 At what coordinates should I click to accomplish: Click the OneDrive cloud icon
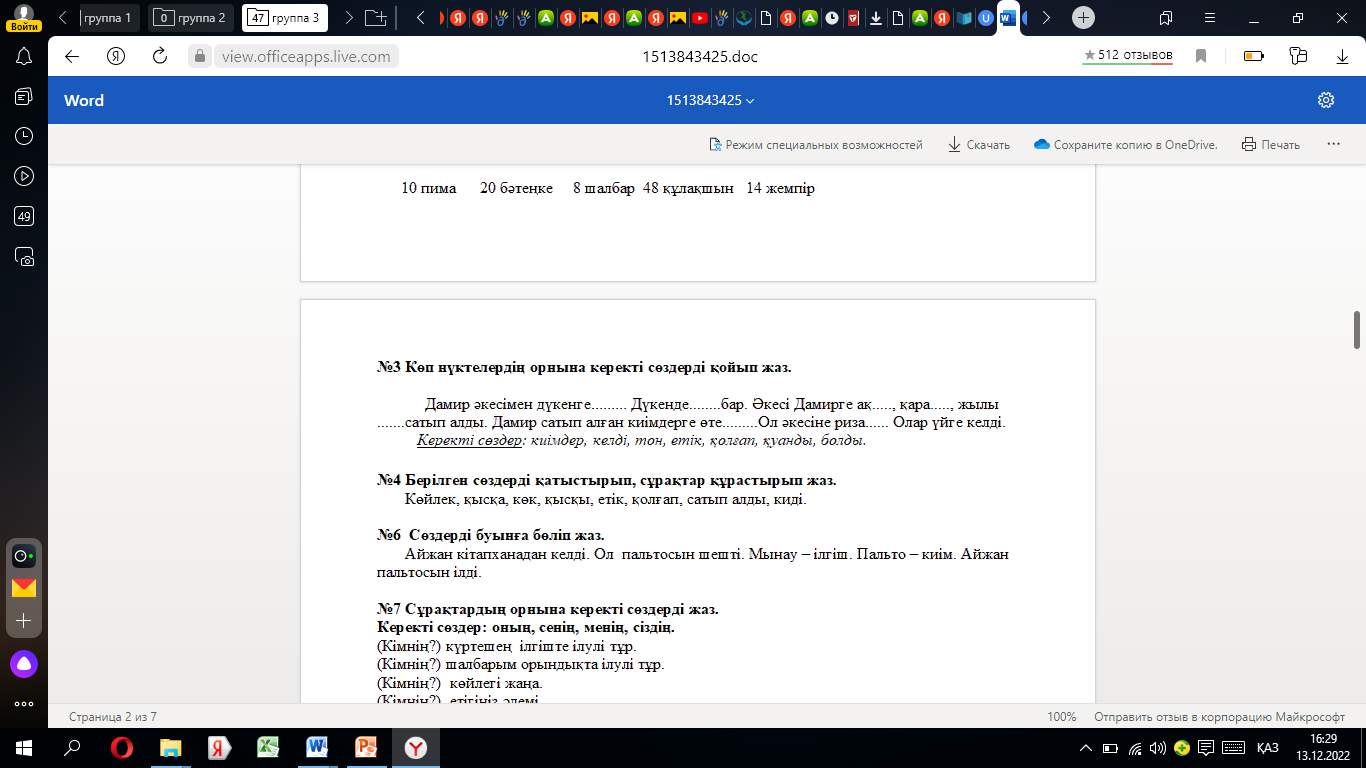tap(1041, 145)
